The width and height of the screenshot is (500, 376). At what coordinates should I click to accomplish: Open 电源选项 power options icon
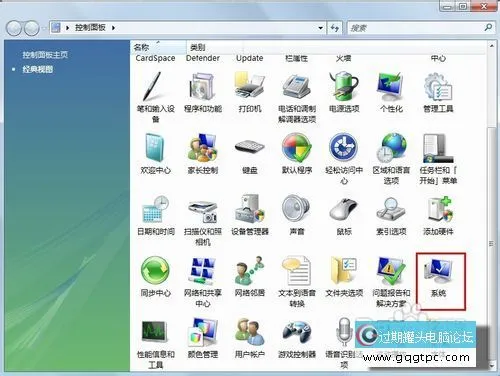344,86
